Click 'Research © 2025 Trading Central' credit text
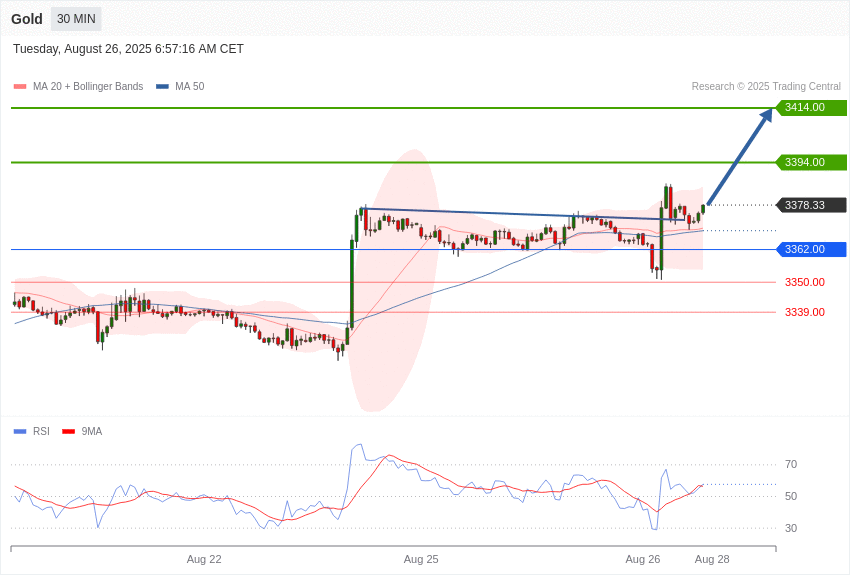 [766, 86]
